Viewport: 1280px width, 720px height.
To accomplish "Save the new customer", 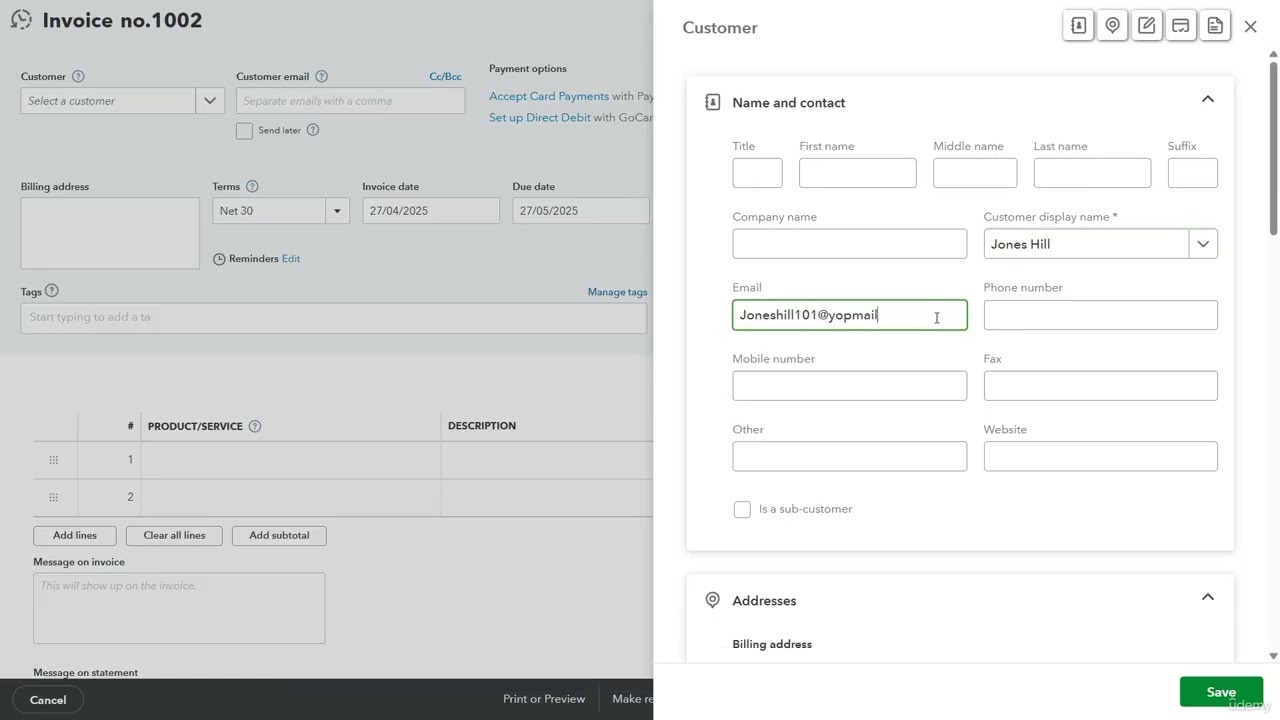I will click(1221, 692).
